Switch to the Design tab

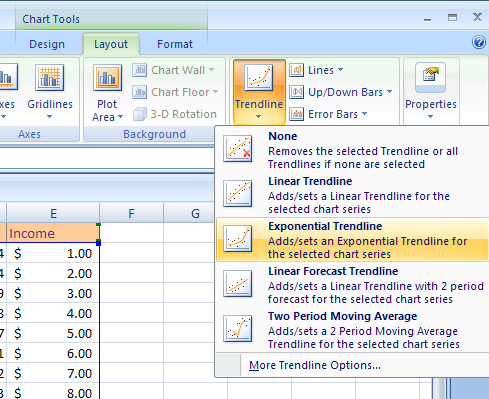[47, 44]
